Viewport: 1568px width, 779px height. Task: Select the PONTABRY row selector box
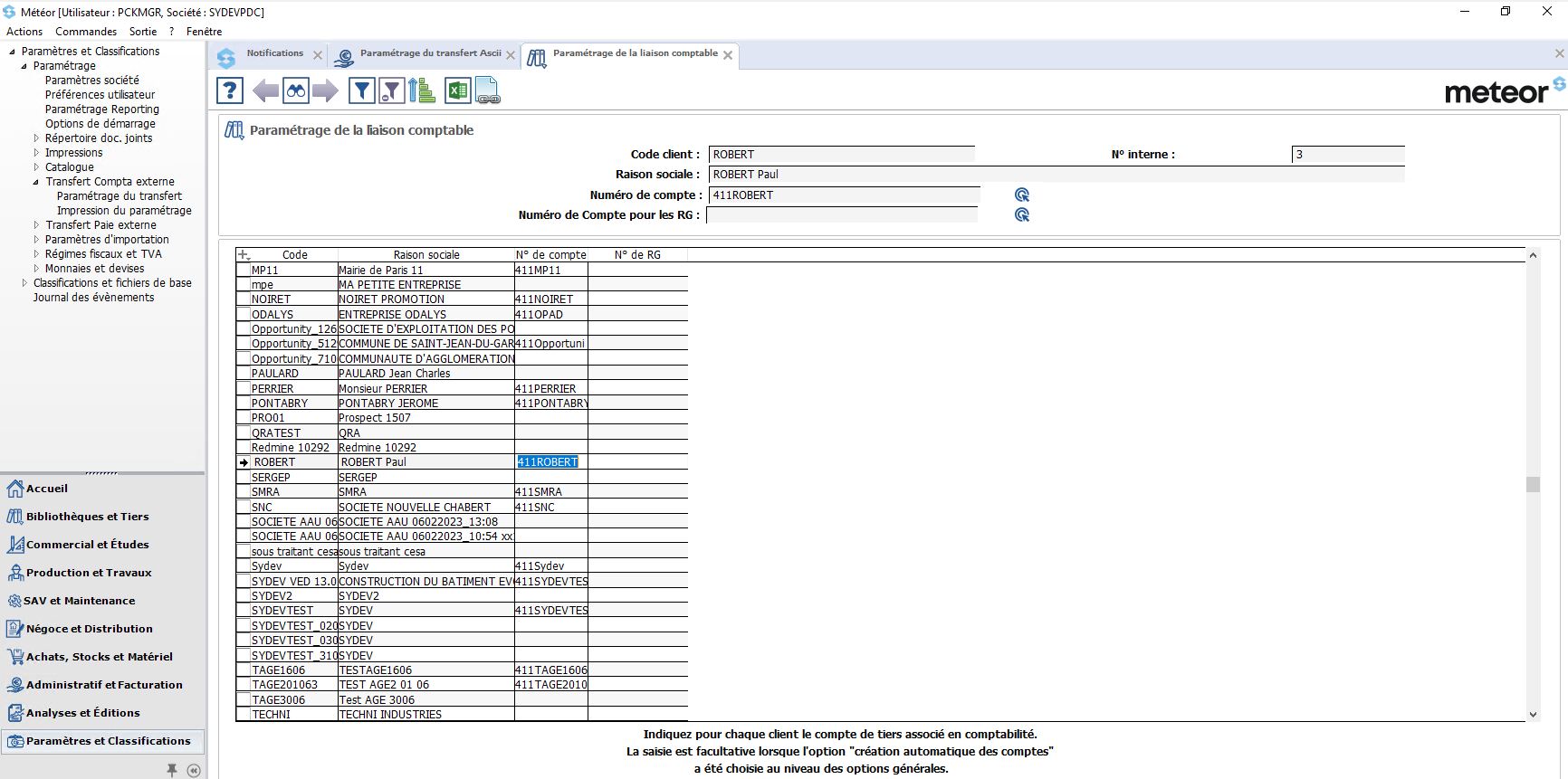pyautogui.click(x=244, y=404)
